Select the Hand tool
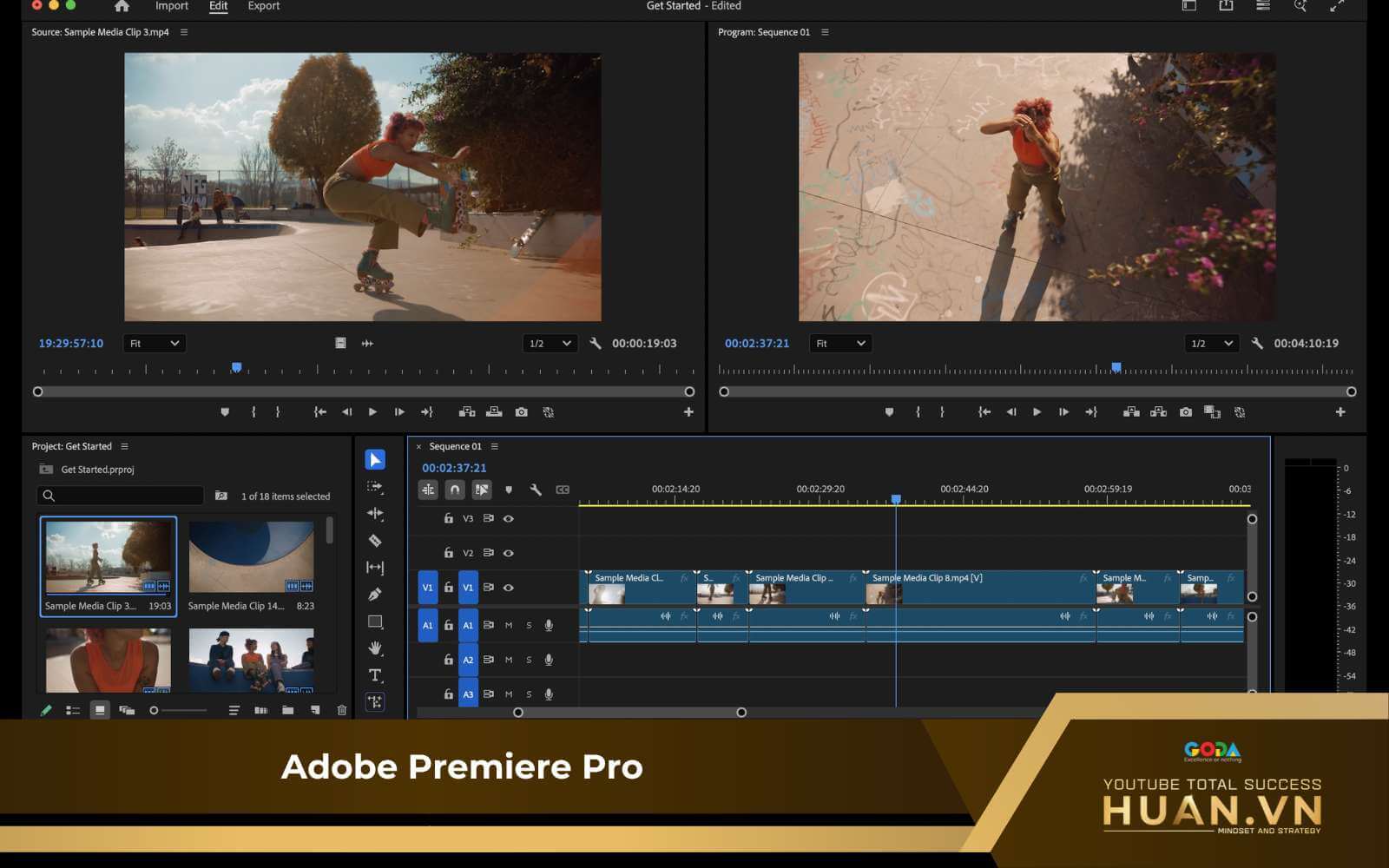The height and width of the screenshot is (868, 1389). point(375,648)
